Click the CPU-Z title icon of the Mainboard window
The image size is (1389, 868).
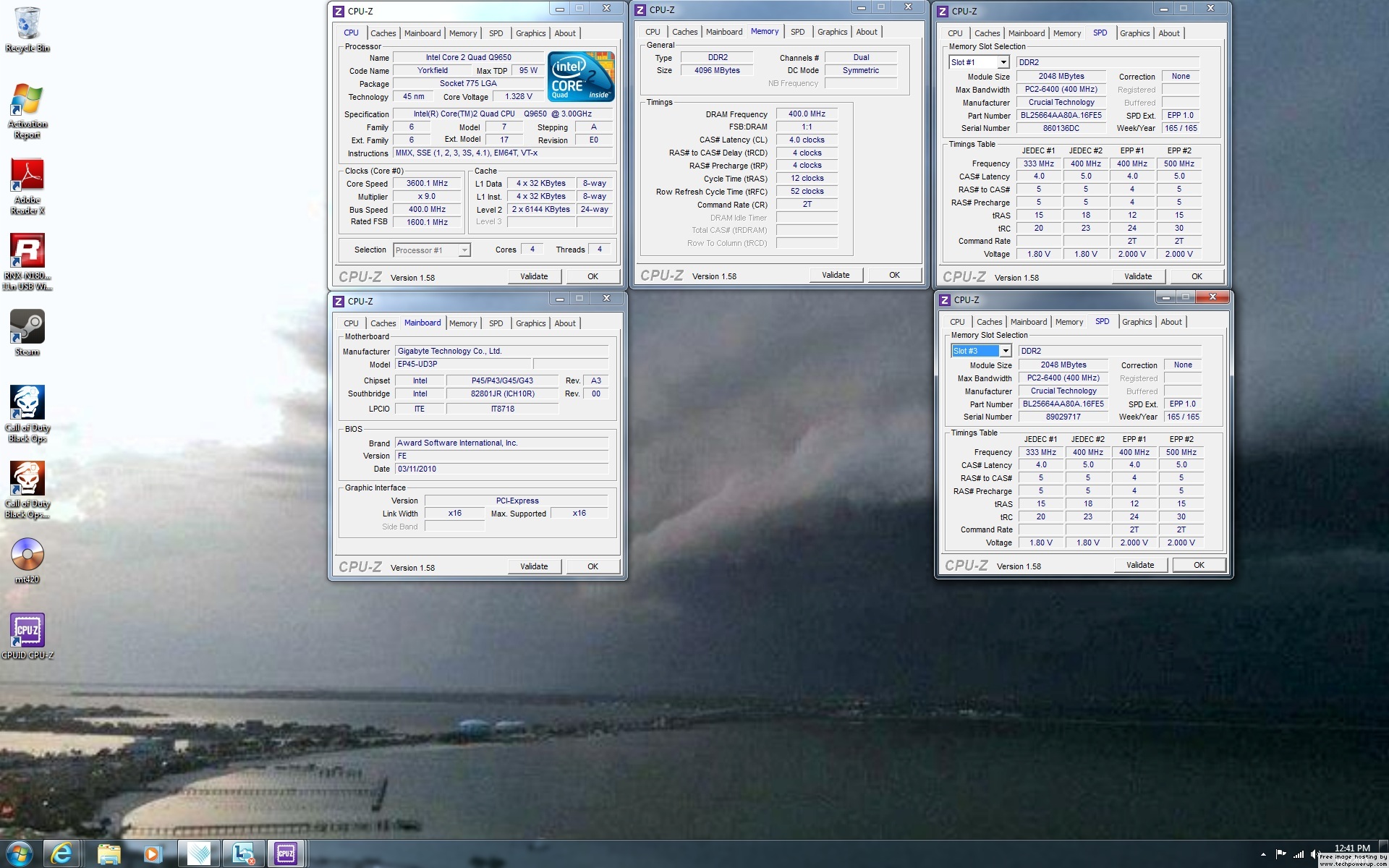339,301
